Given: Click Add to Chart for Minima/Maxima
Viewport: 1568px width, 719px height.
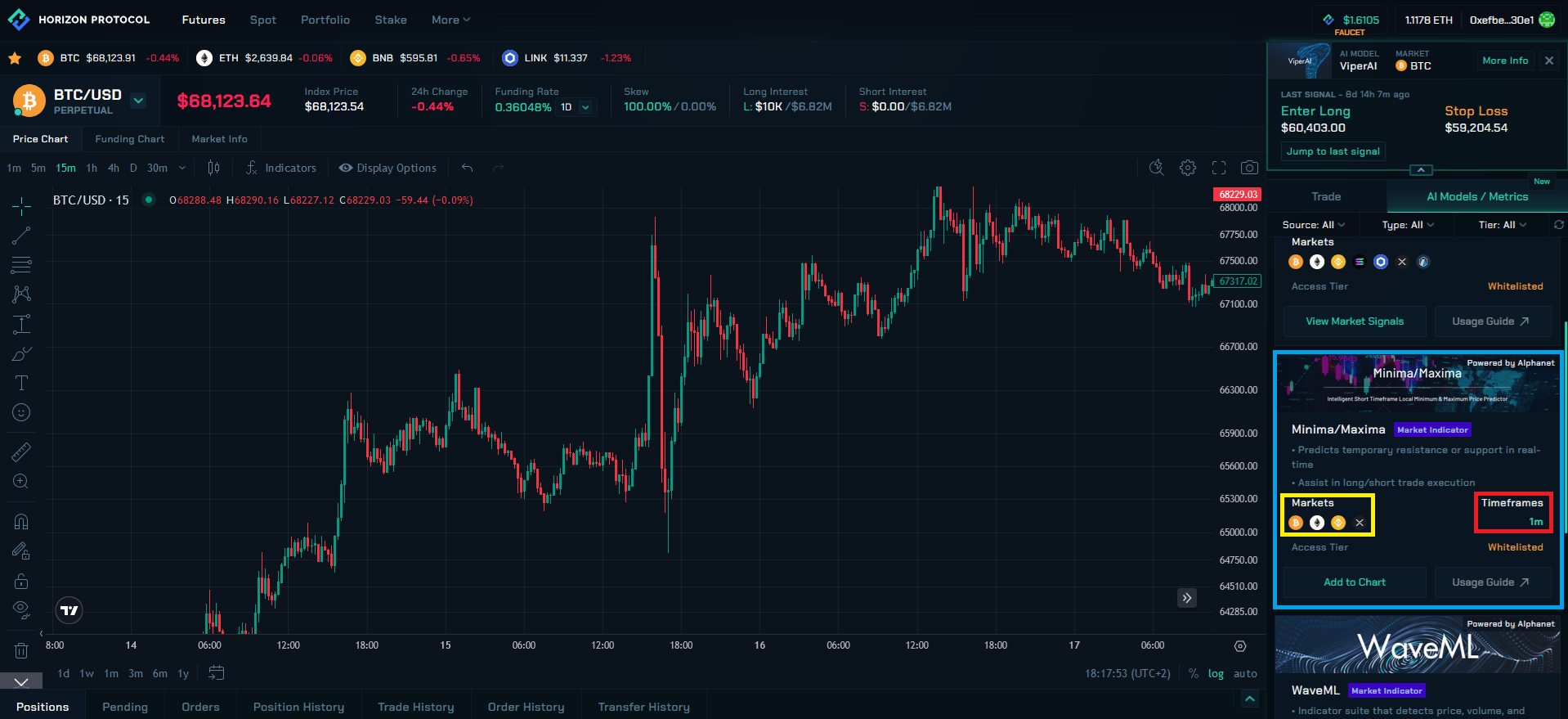Looking at the screenshot, I should click(x=1355, y=582).
